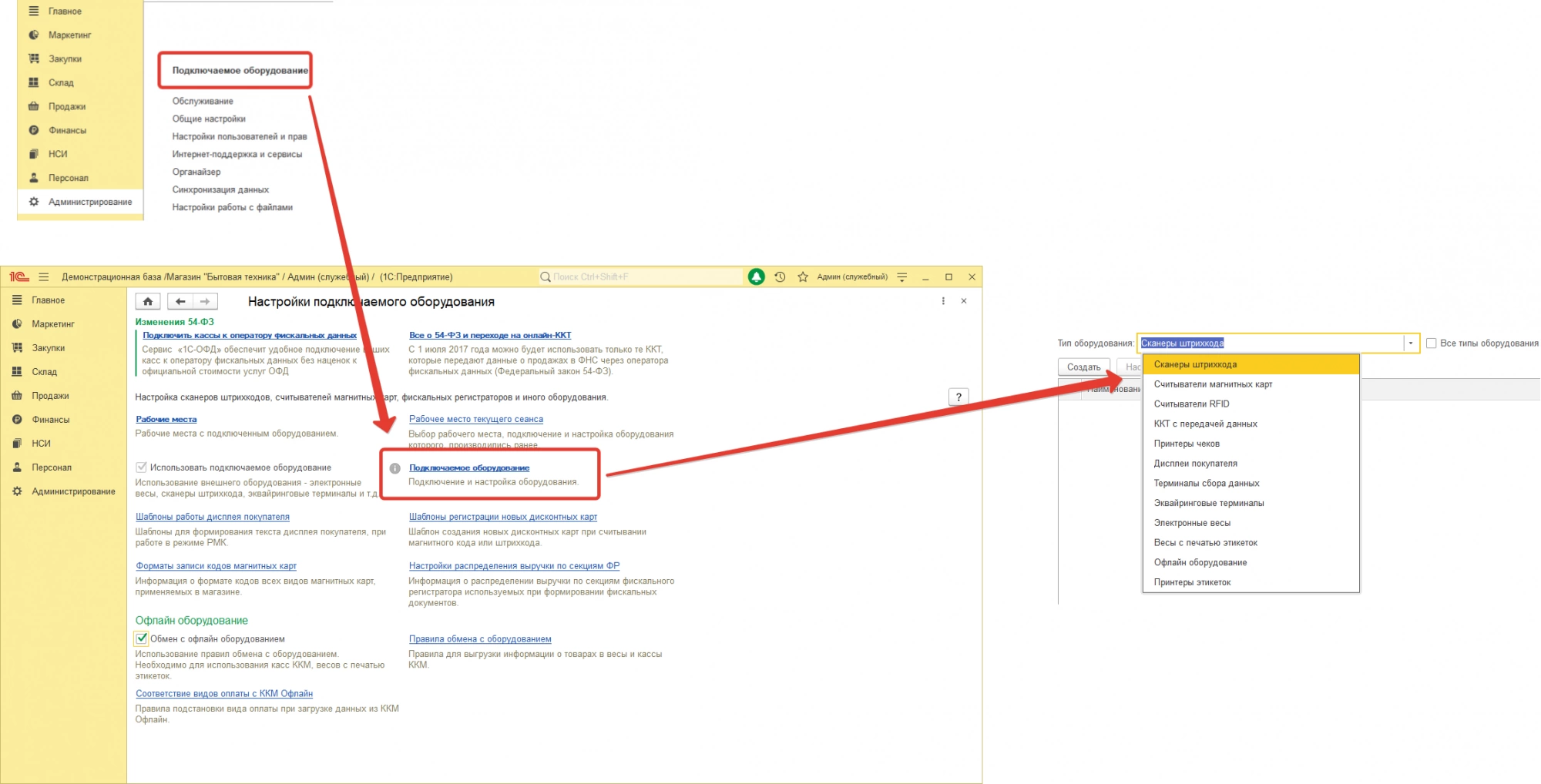Open Настройки работы с файлами menu item
This screenshot has width=1541, height=784.
tap(233, 207)
